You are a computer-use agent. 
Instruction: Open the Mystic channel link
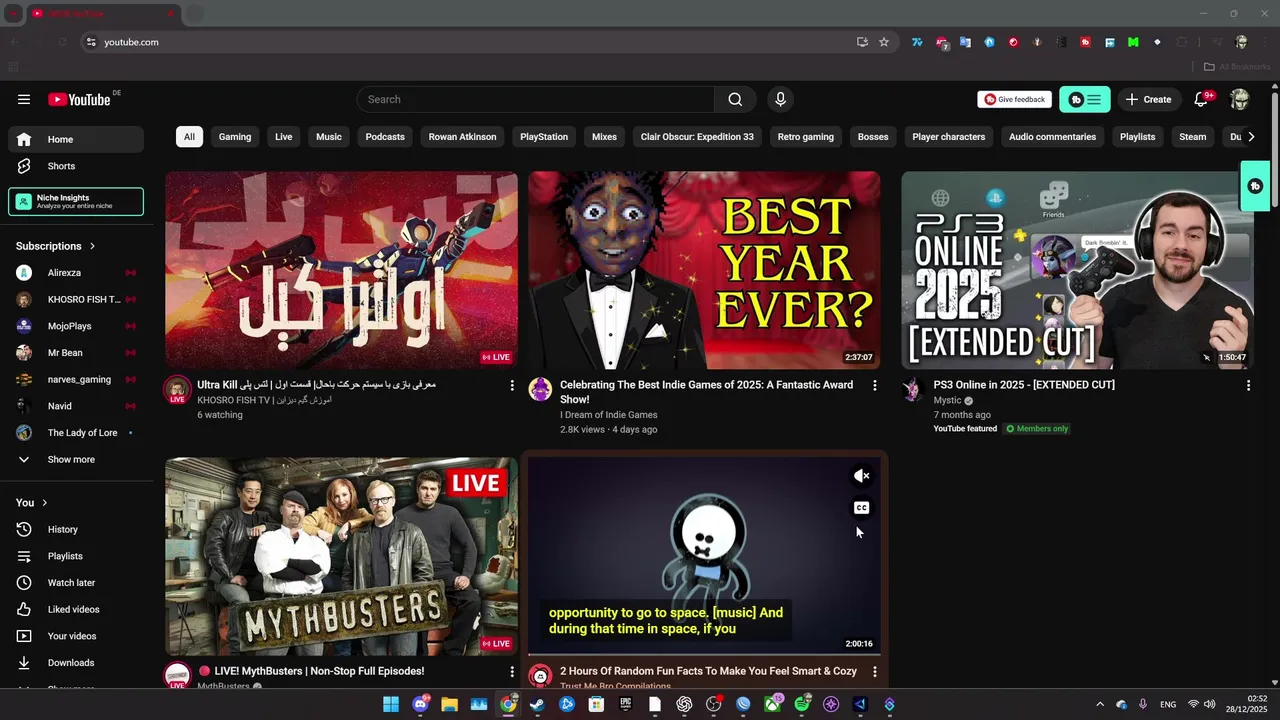click(947, 400)
